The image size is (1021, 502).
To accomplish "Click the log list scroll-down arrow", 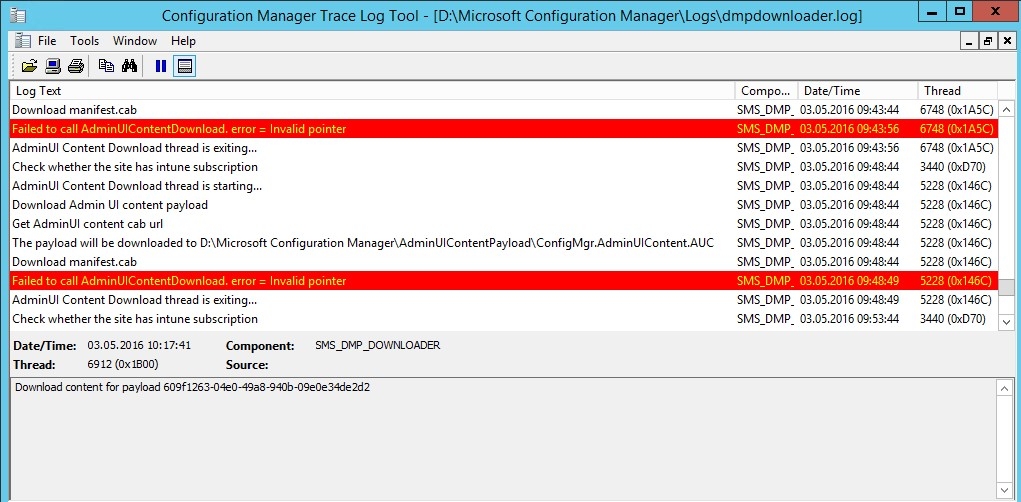I will (x=1006, y=322).
